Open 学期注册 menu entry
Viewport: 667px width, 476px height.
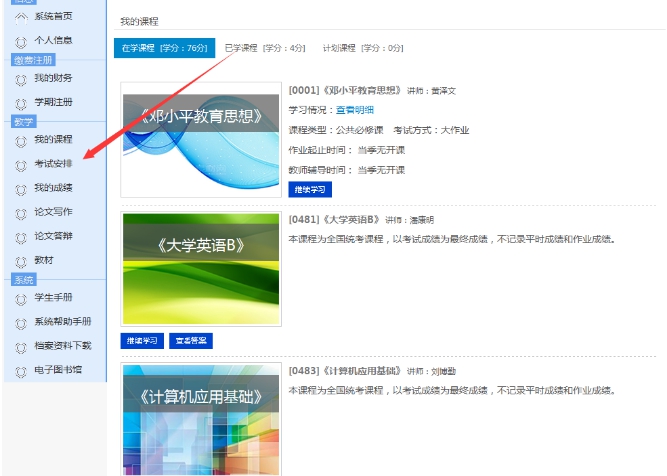pyautogui.click(x=54, y=102)
